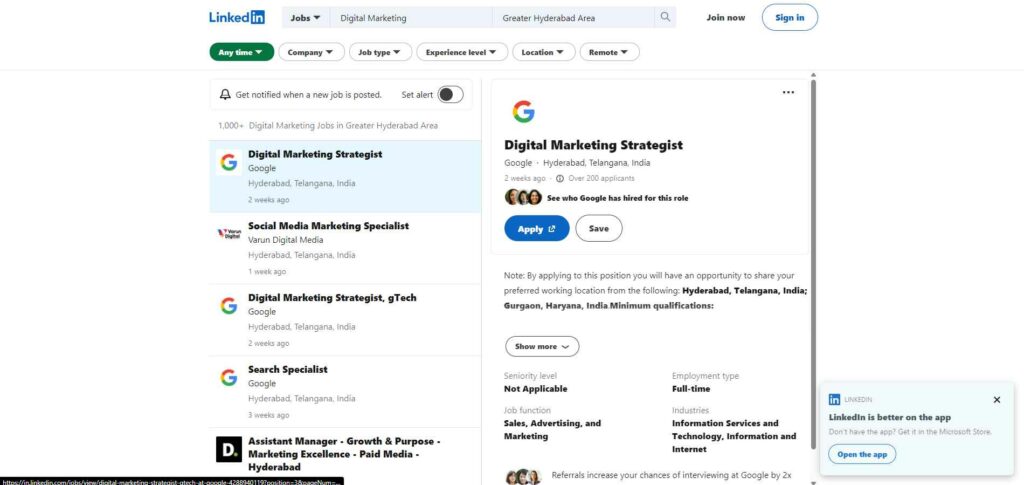Click the 'Sales, Advertising, and Marketing' job function
The width and height of the screenshot is (1024, 485).
[x=552, y=430]
